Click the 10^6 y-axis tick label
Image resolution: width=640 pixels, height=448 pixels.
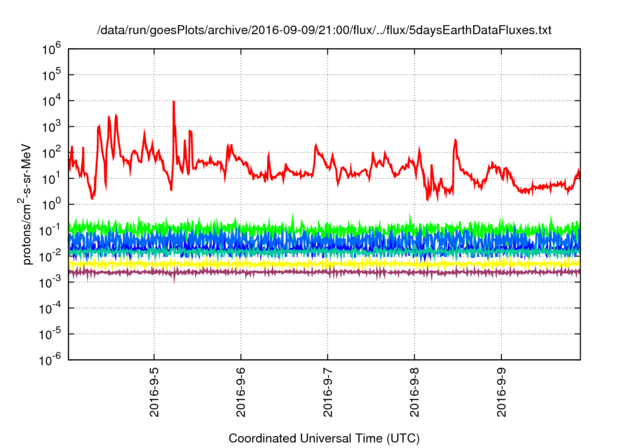tap(51, 49)
